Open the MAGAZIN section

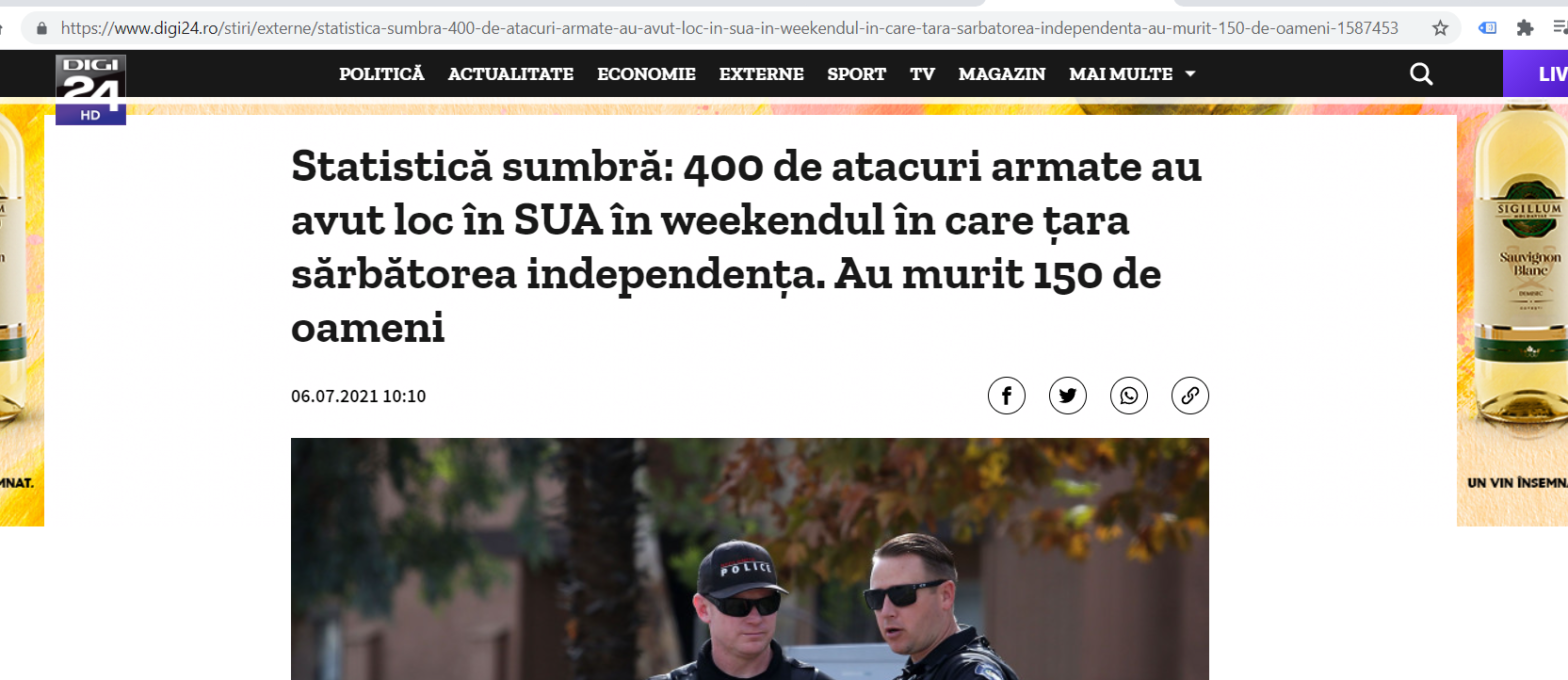click(x=1002, y=74)
